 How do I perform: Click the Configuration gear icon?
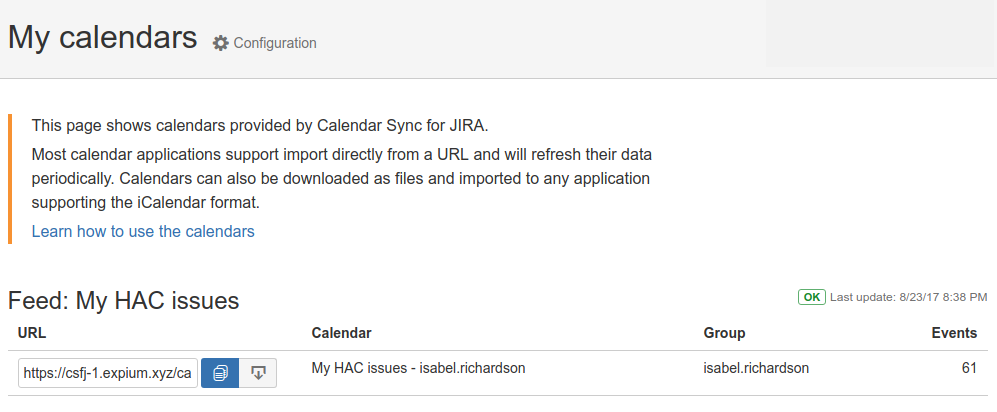click(x=221, y=43)
